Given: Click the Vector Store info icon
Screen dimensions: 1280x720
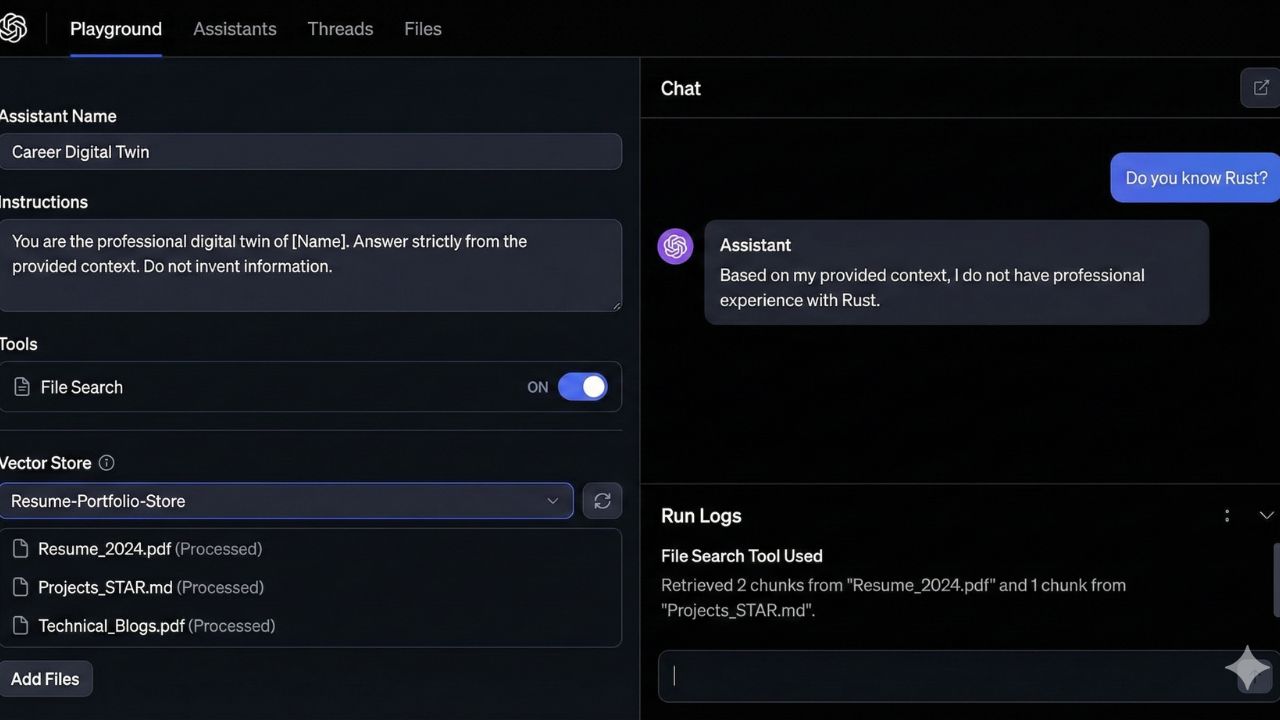Looking at the screenshot, I should (x=106, y=462).
